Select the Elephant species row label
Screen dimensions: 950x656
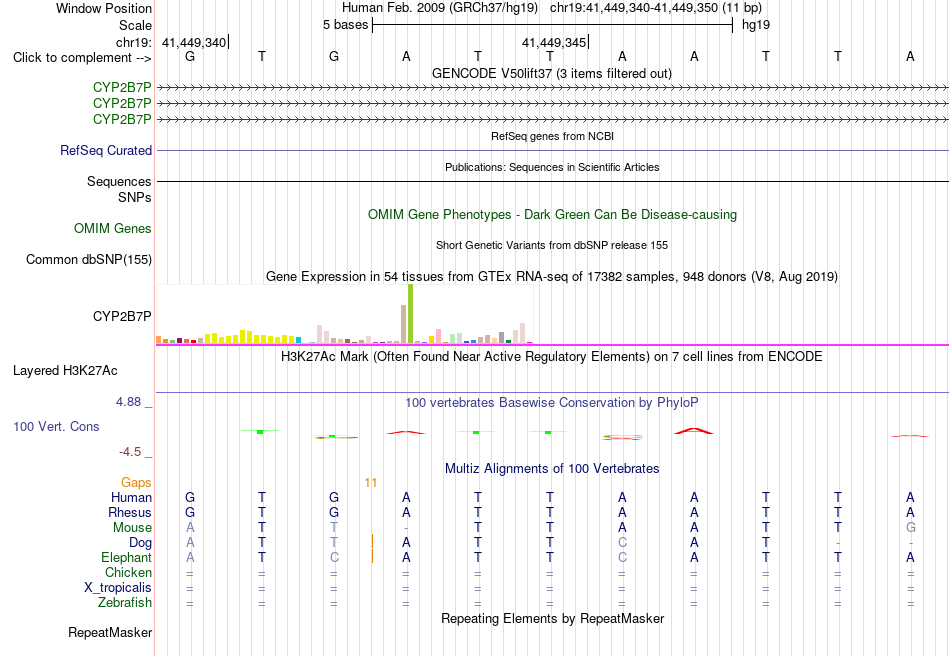[x=126, y=557]
